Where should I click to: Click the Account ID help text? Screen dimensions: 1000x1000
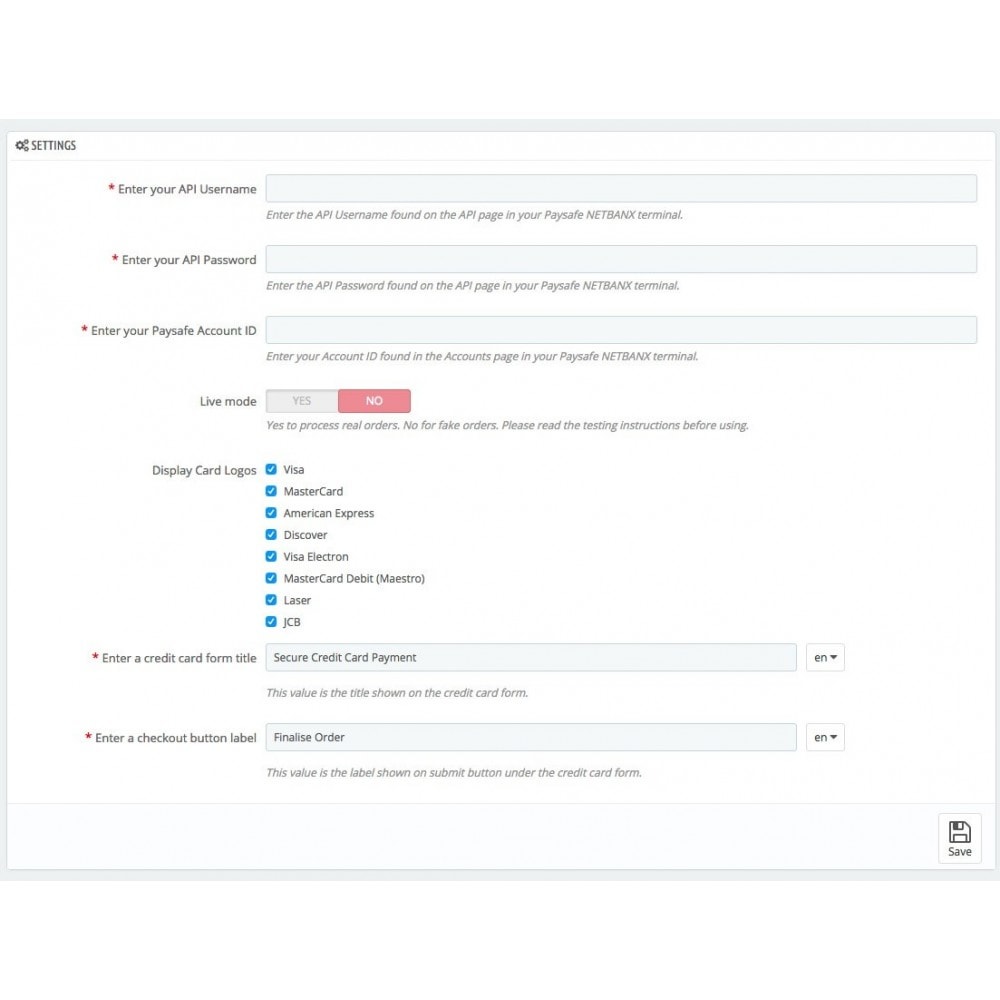click(x=482, y=357)
